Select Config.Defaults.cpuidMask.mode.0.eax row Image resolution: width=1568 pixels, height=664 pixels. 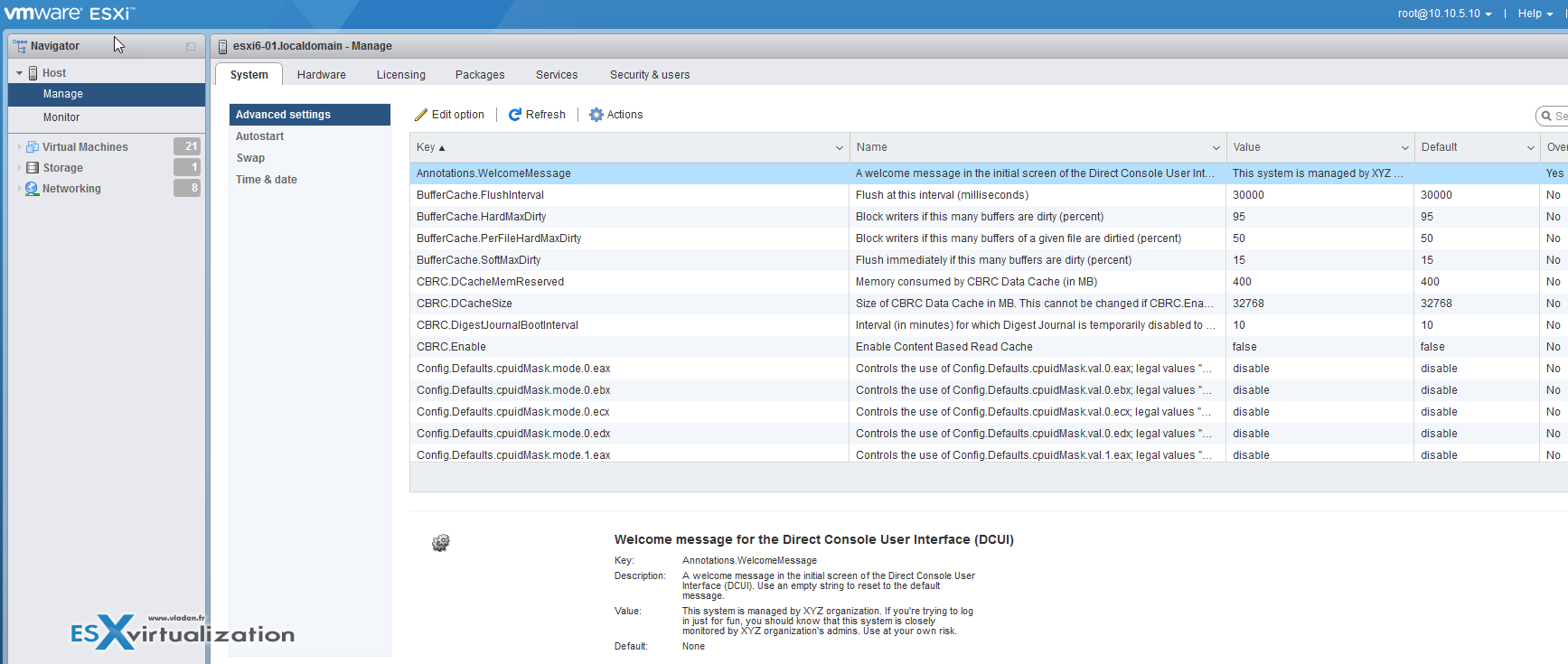(x=989, y=369)
